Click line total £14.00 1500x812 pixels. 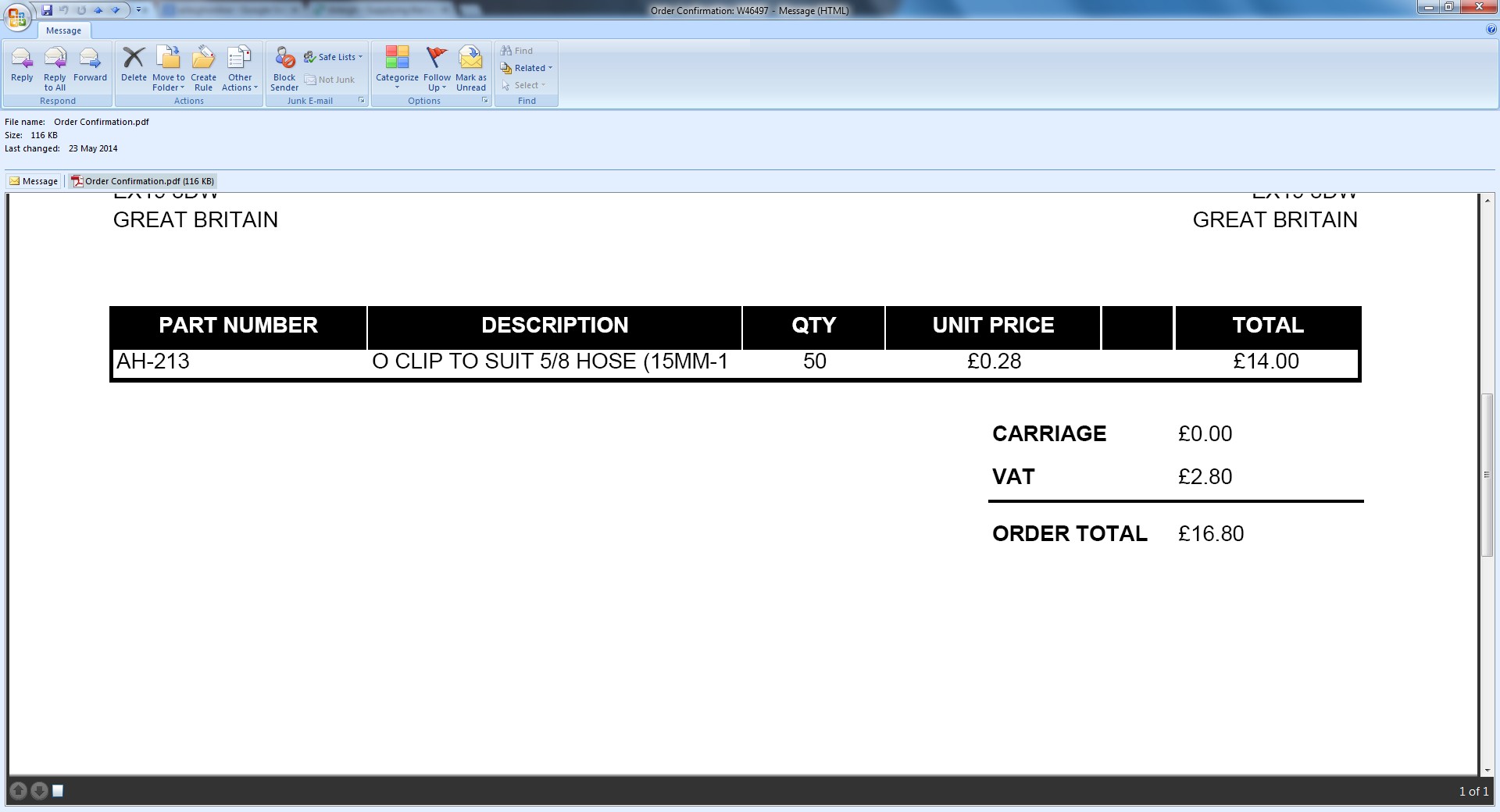(1266, 361)
